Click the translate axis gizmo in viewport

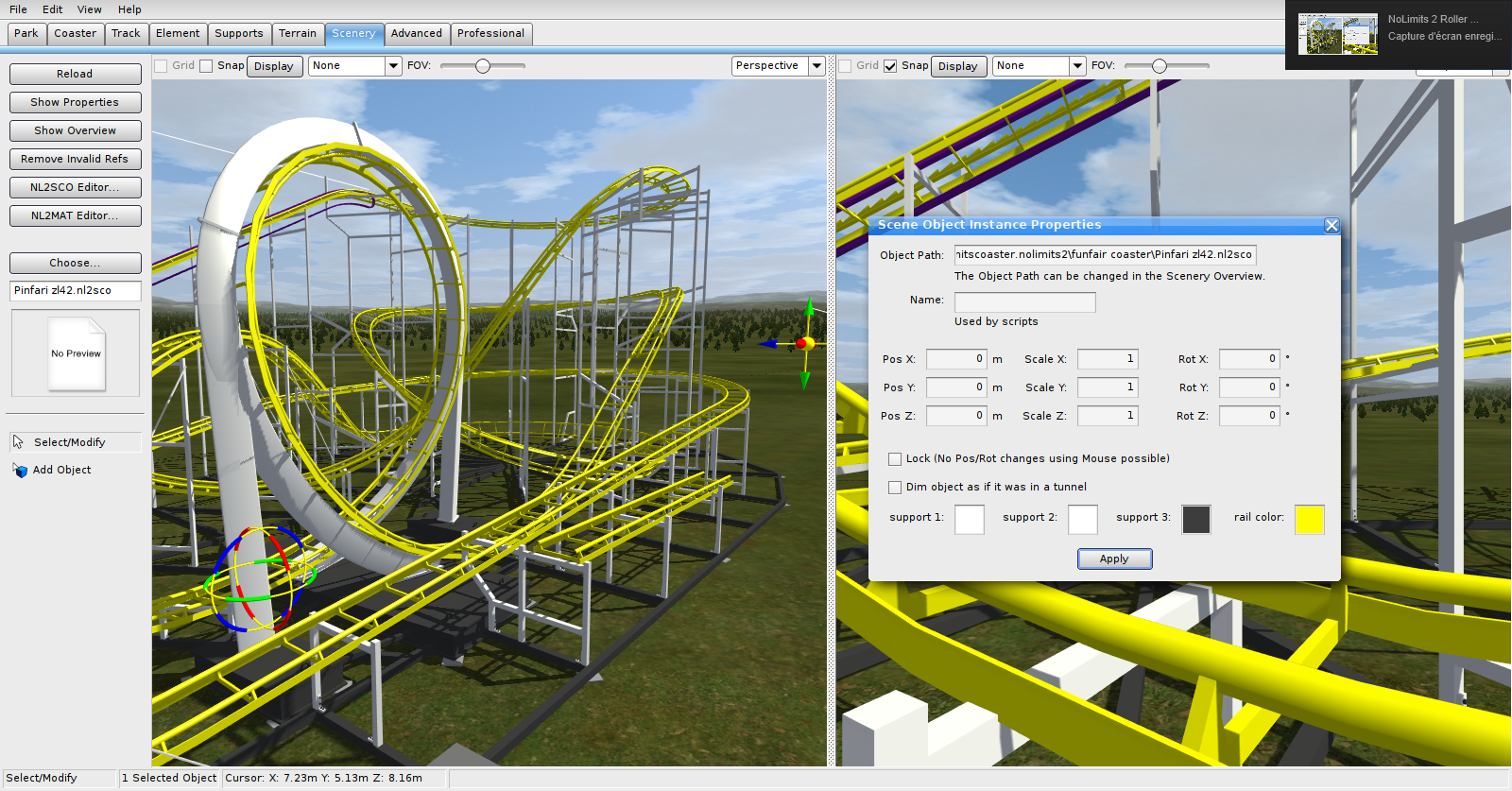(804, 344)
